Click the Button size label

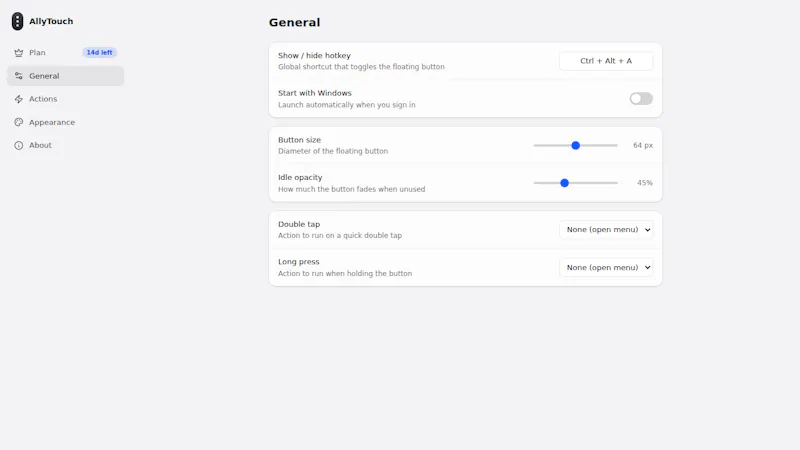(x=299, y=140)
